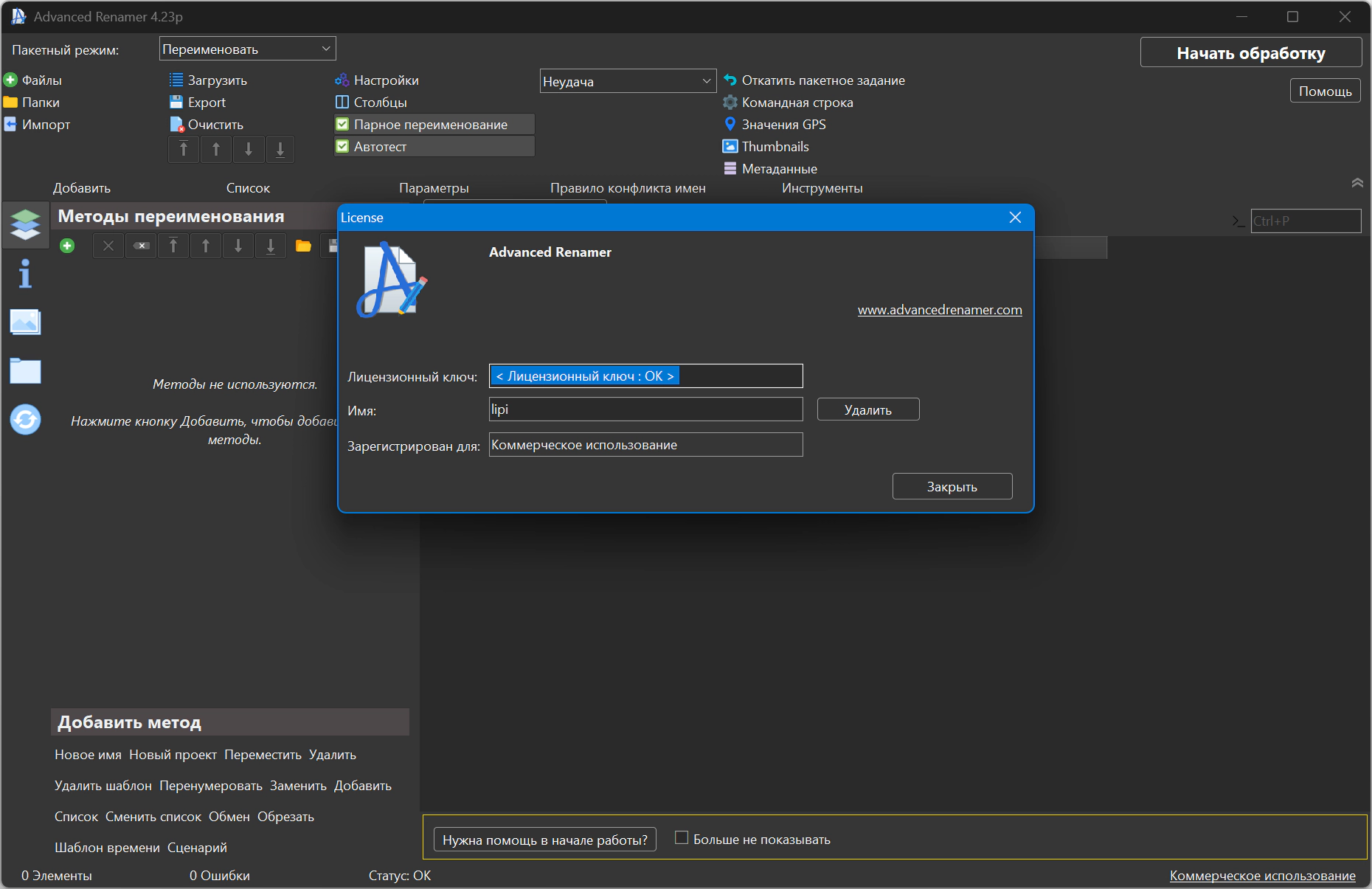Screen dimensions: 1372x889
Task: Check Больше не показывать box
Action: [682, 838]
